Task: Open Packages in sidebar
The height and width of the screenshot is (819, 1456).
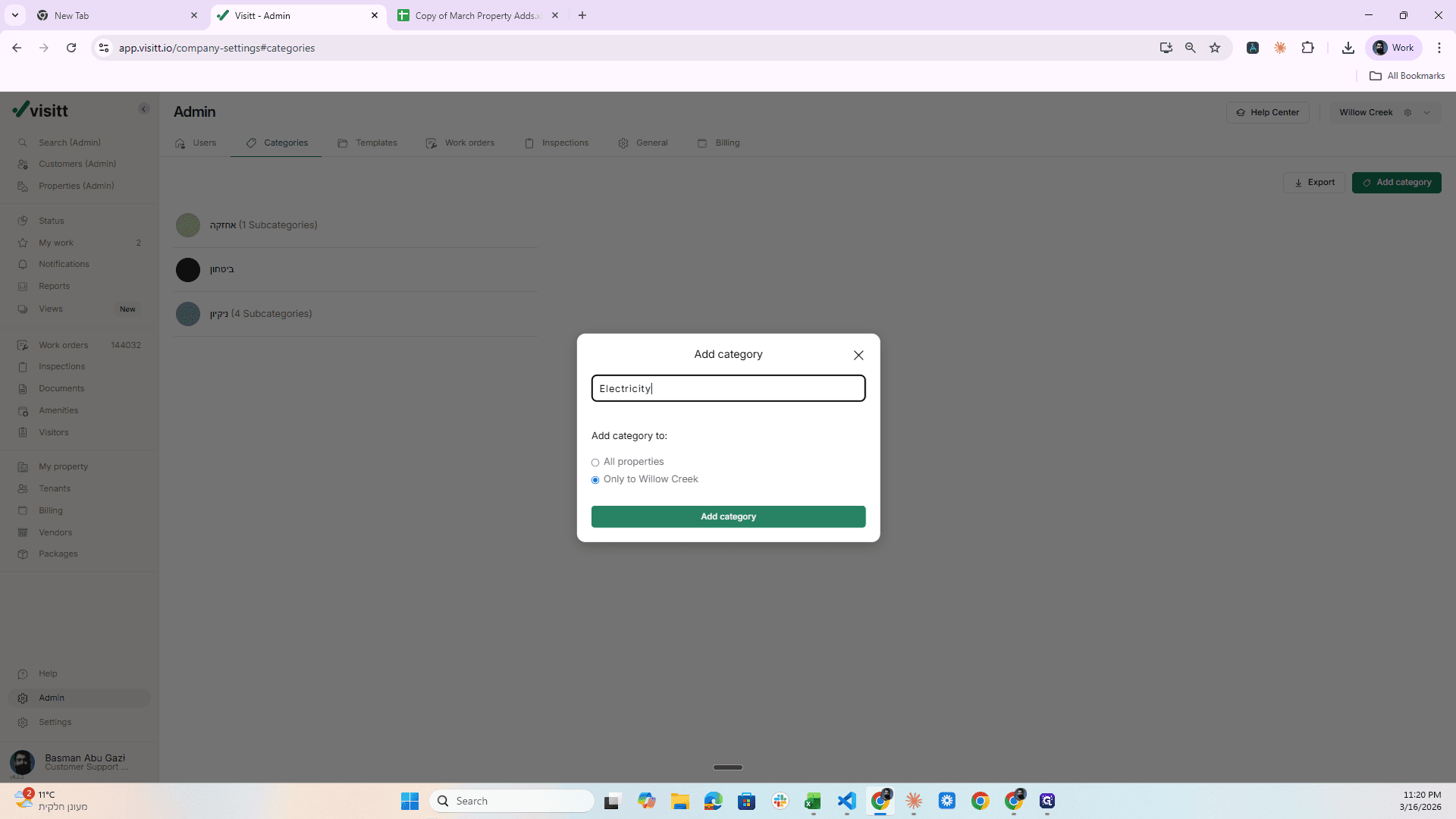Action: pos(58,554)
